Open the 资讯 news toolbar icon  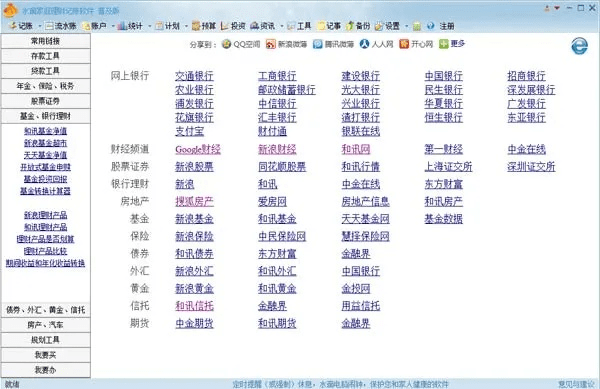tap(254, 26)
